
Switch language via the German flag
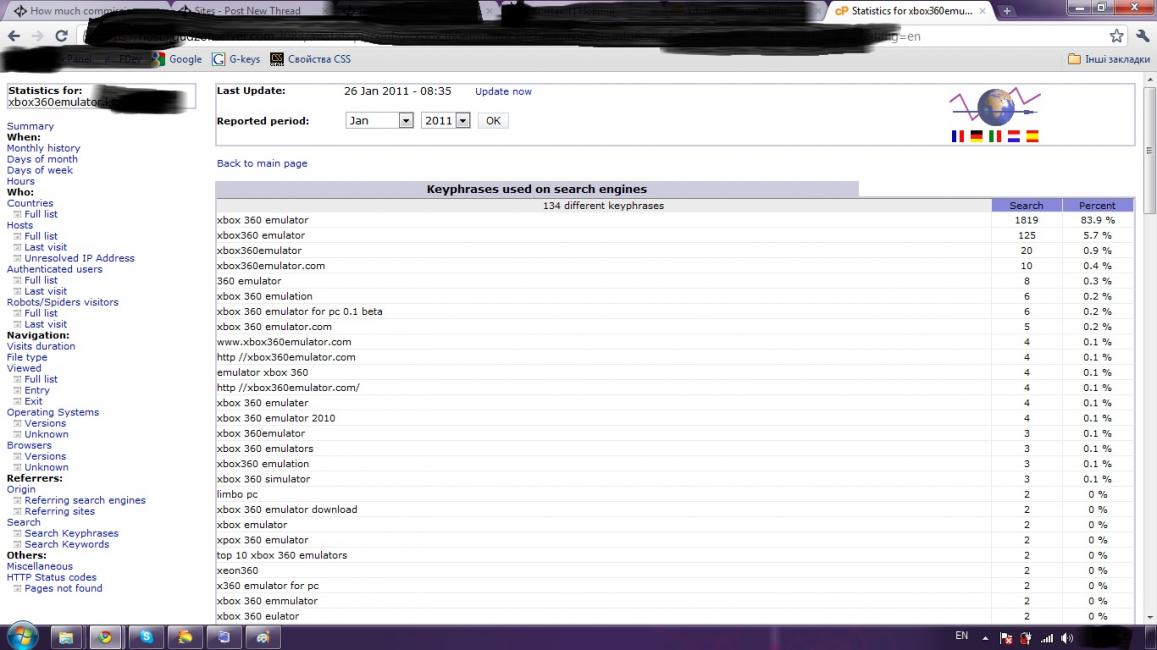click(976, 136)
